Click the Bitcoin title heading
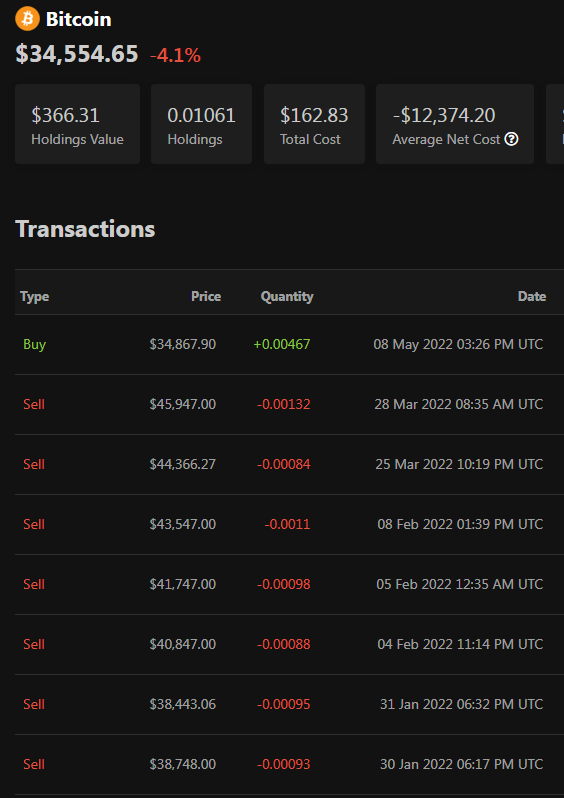 pos(78,19)
